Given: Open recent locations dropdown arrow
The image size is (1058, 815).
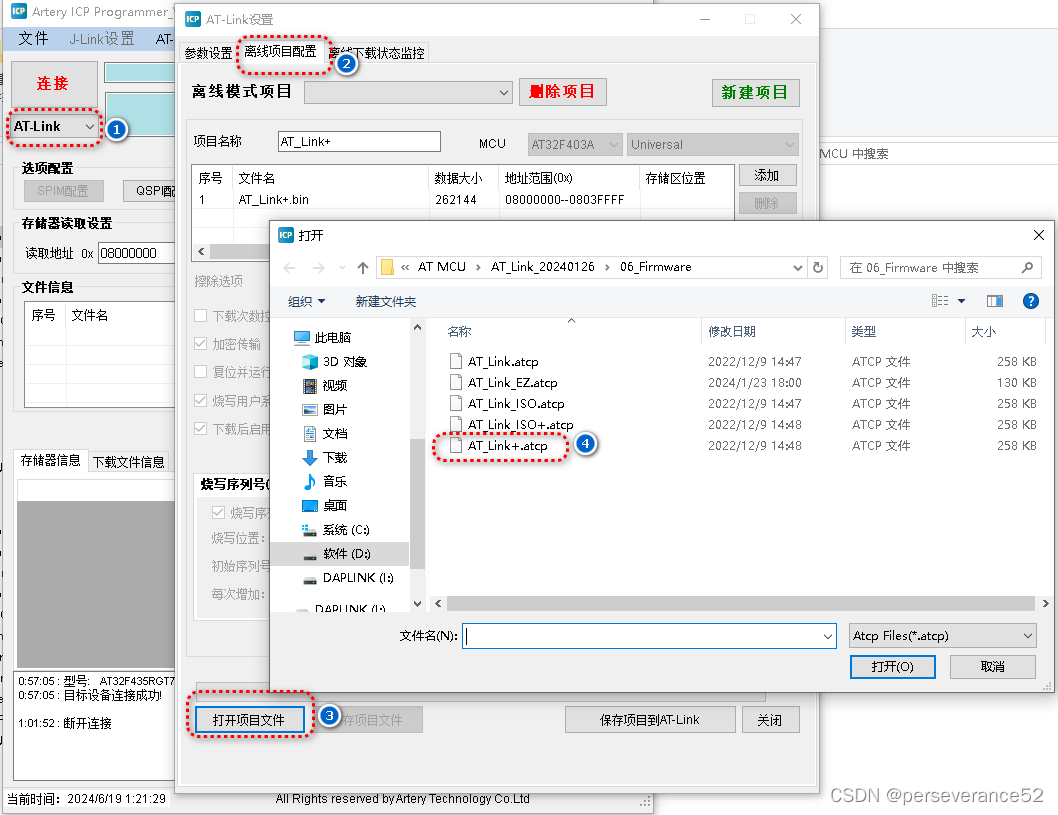Looking at the screenshot, I should 342,268.
